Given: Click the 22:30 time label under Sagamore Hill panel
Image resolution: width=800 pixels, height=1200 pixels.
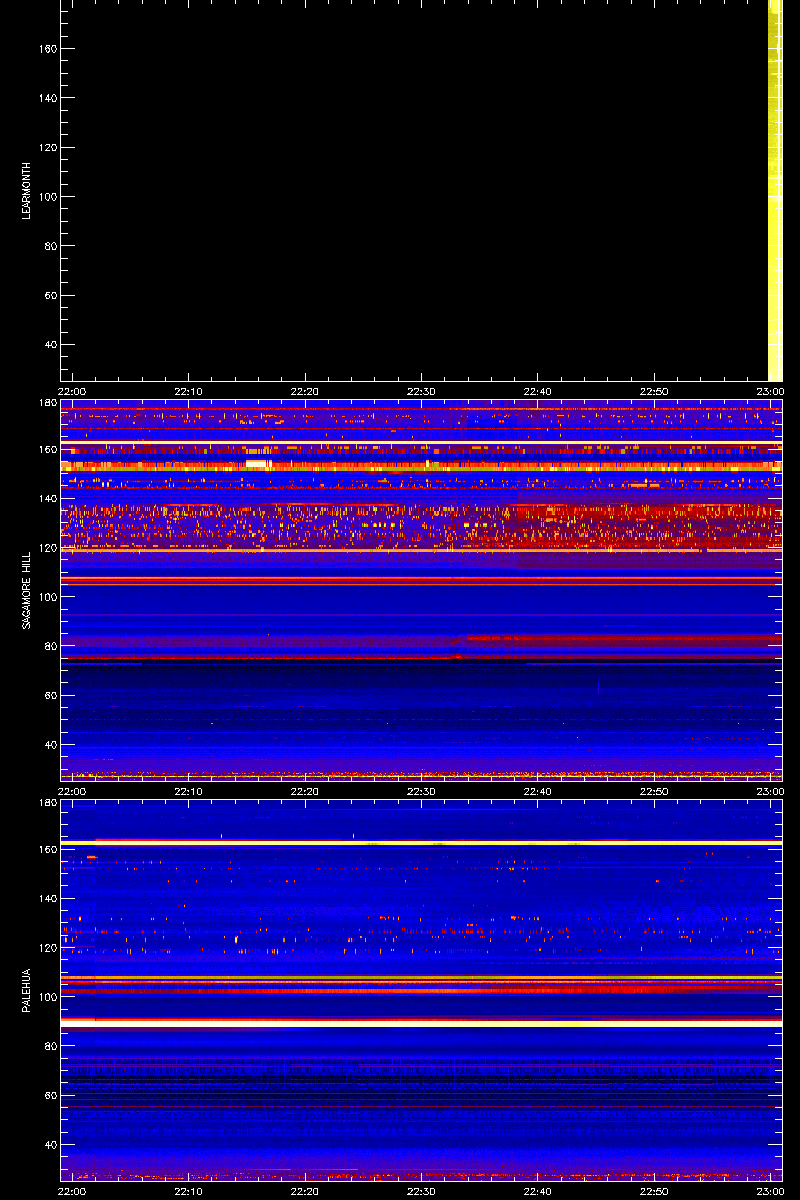Looking at the screenshot, I should tap(422, 791).
